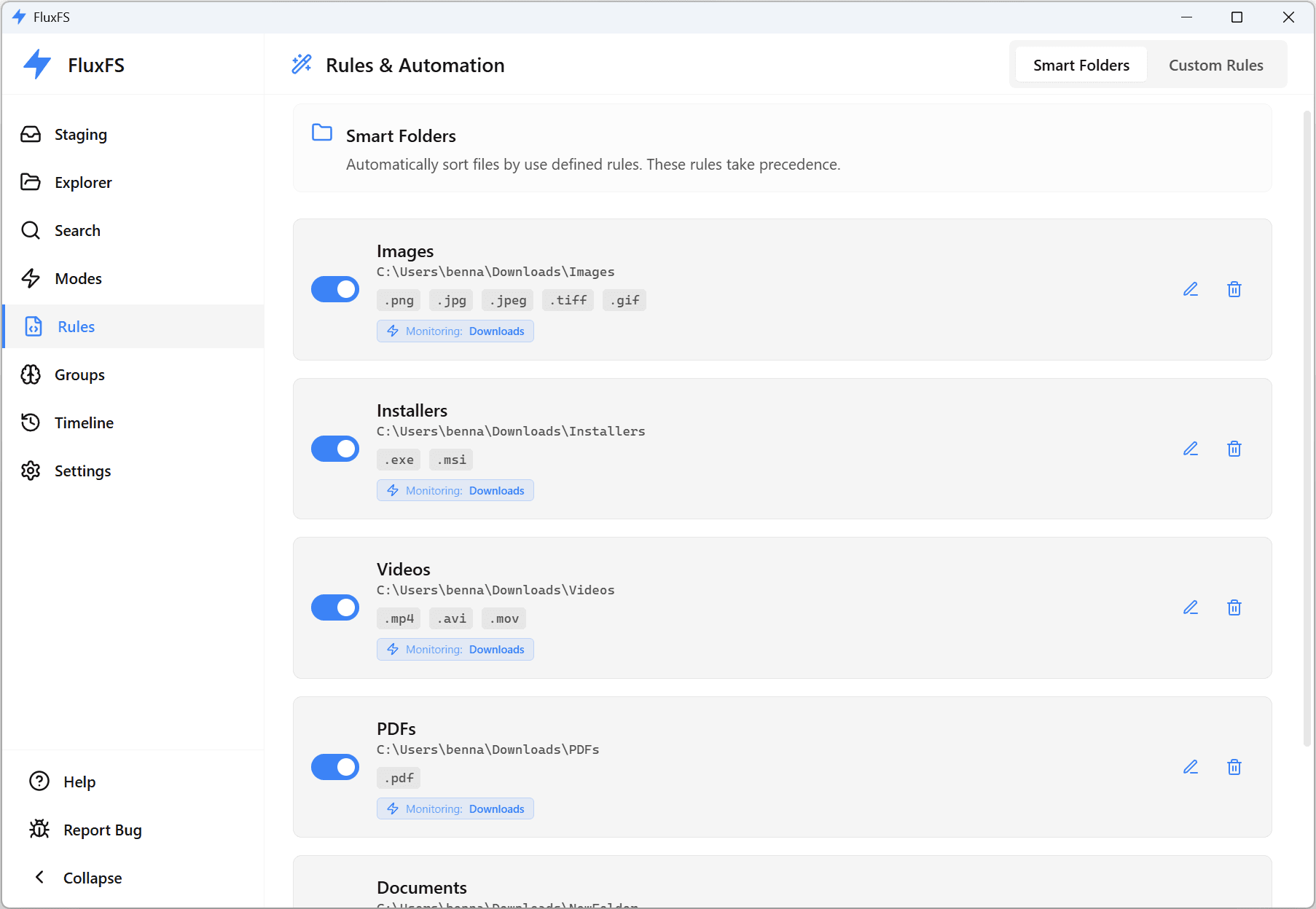Delete the Installers rule via trash icon
Image resolution: width=1316 pixels, height=909 pixels.
(x=1234, y=449)
